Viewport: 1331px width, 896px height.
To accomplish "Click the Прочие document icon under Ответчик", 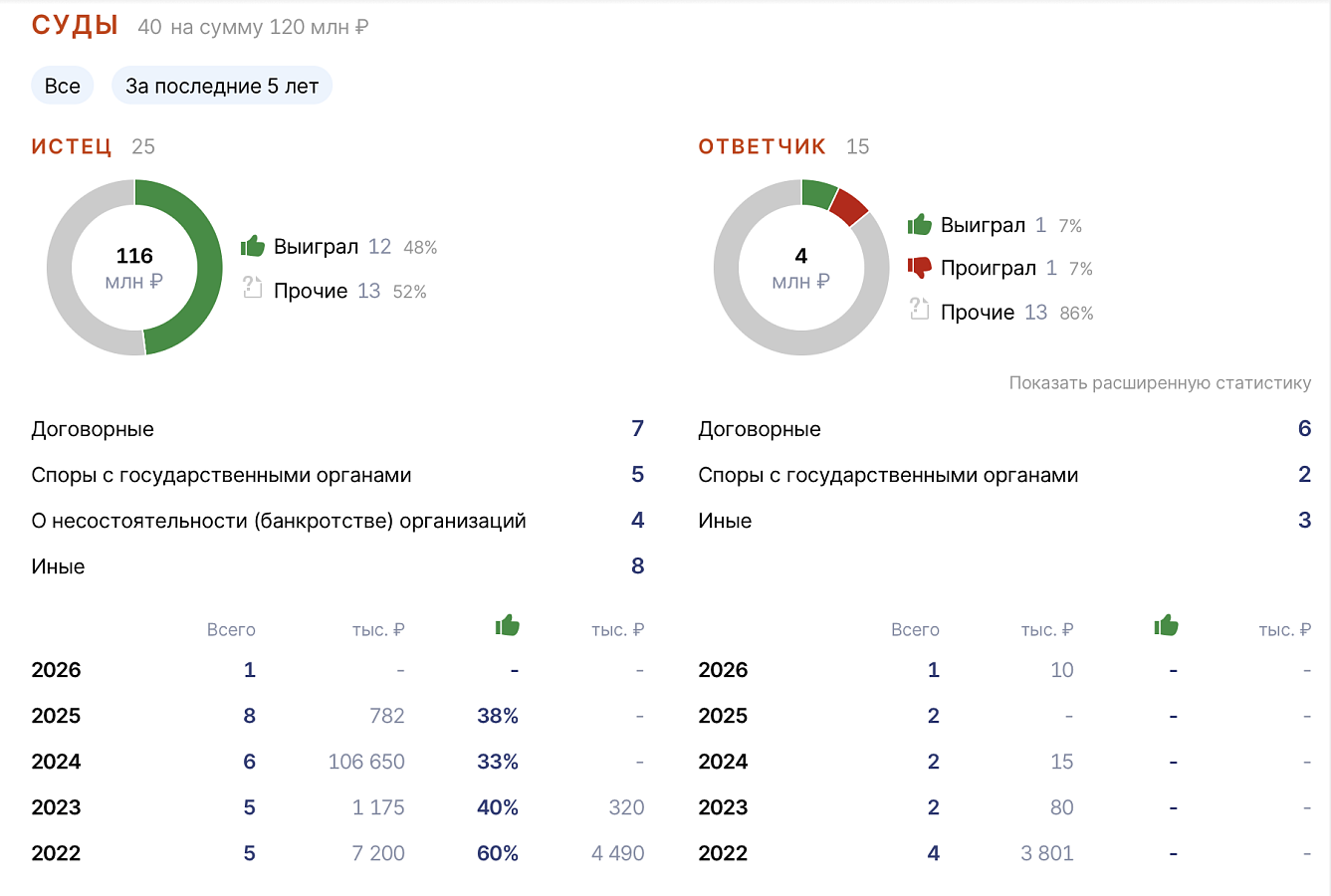I will 920,310.
